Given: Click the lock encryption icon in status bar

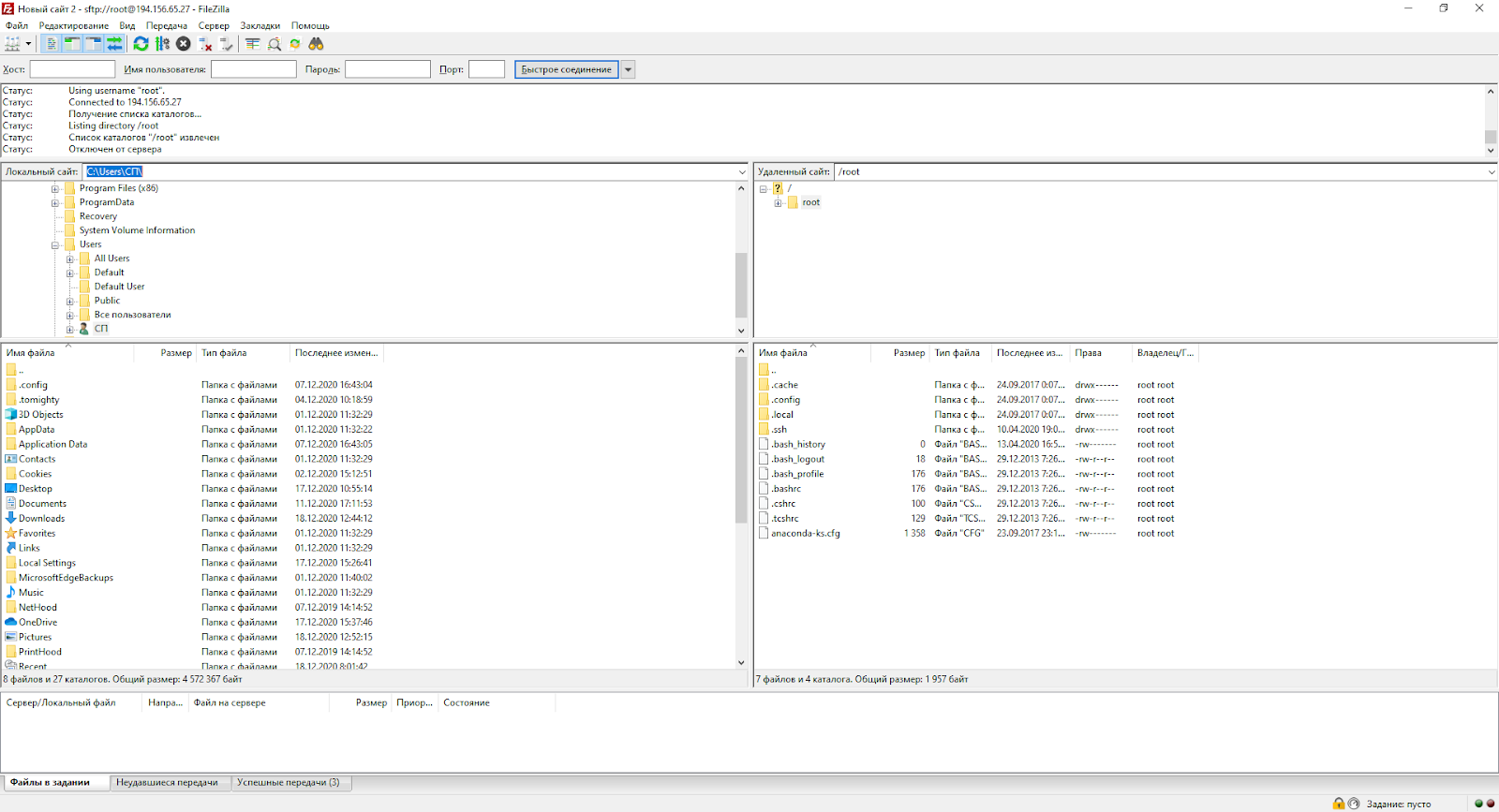Looking at the screenshot, I should [x=1339, y=804].
